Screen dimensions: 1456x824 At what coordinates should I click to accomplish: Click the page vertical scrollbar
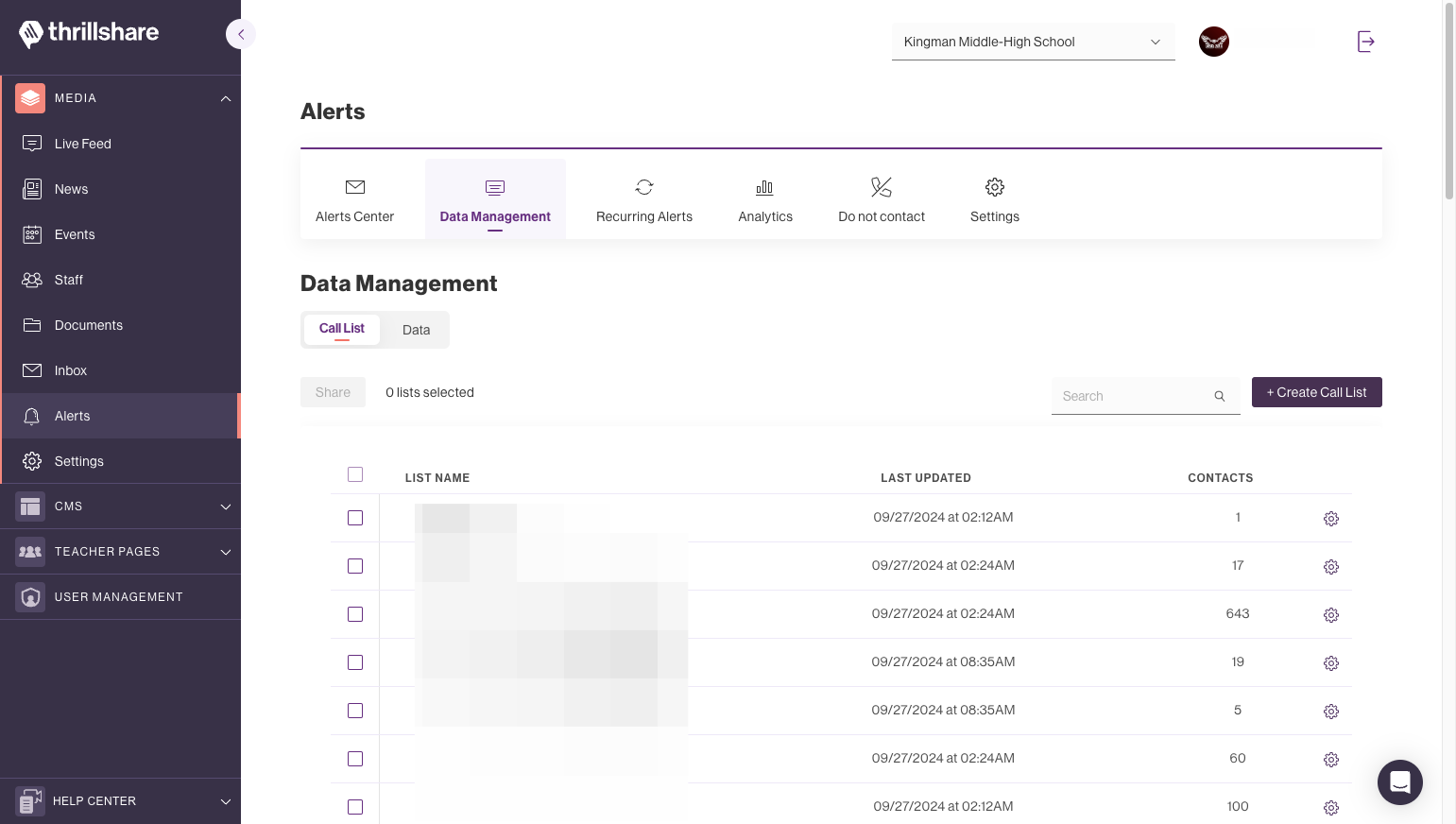coord(1449,100)
